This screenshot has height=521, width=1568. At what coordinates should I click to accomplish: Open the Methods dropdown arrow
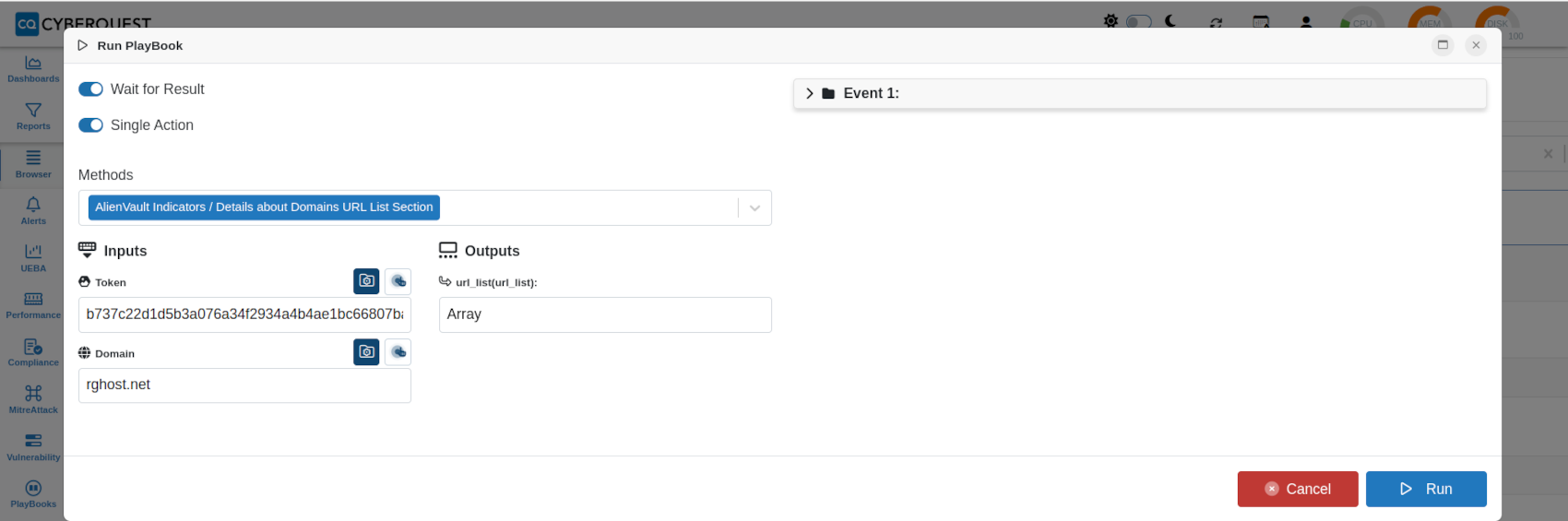pyautogui.click(x=754, y=208)
